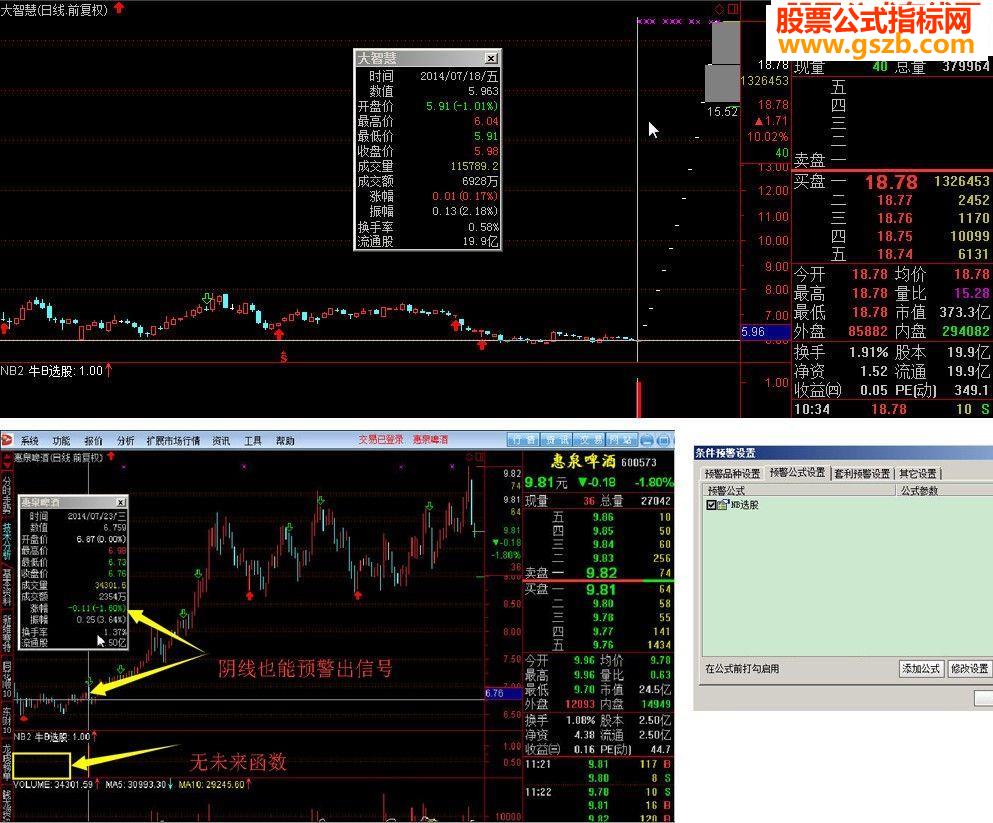Click the red arrow beside 惠泉啤酒 chart title
The height and width of the screenshot is (823, 993).
[x=111, y=456]
